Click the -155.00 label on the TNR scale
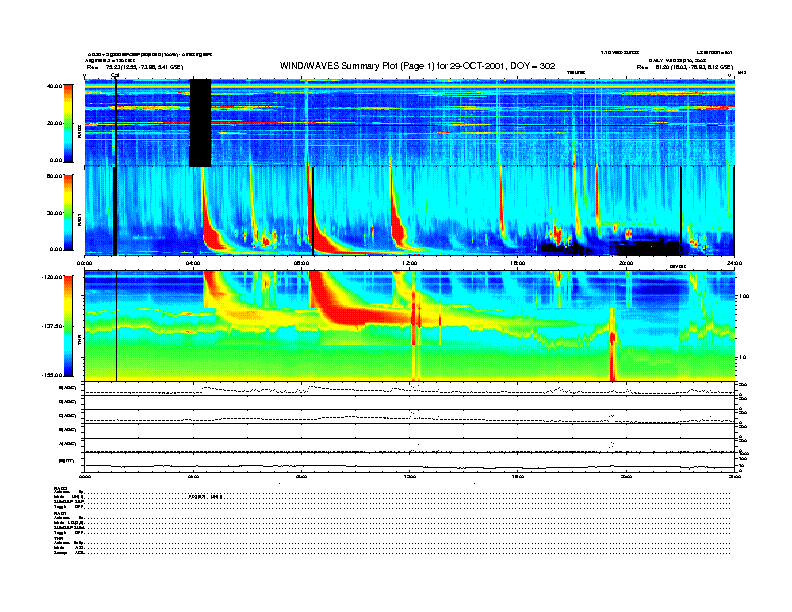 click(52, 375)
